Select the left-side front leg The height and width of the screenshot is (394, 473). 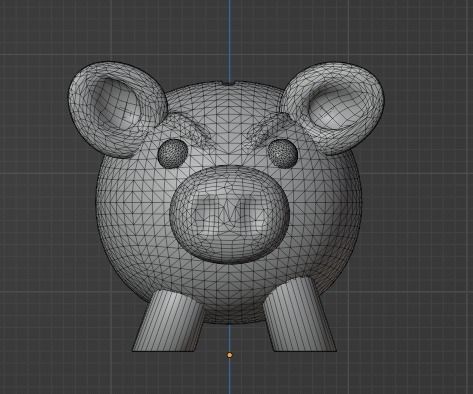click(168, 321)
